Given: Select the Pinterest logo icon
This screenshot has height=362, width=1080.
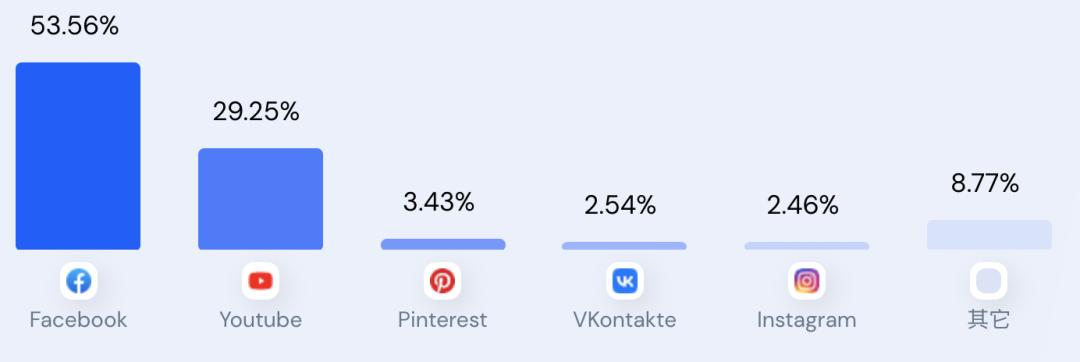Looking at the screenshot, I should tap(442, 281).
